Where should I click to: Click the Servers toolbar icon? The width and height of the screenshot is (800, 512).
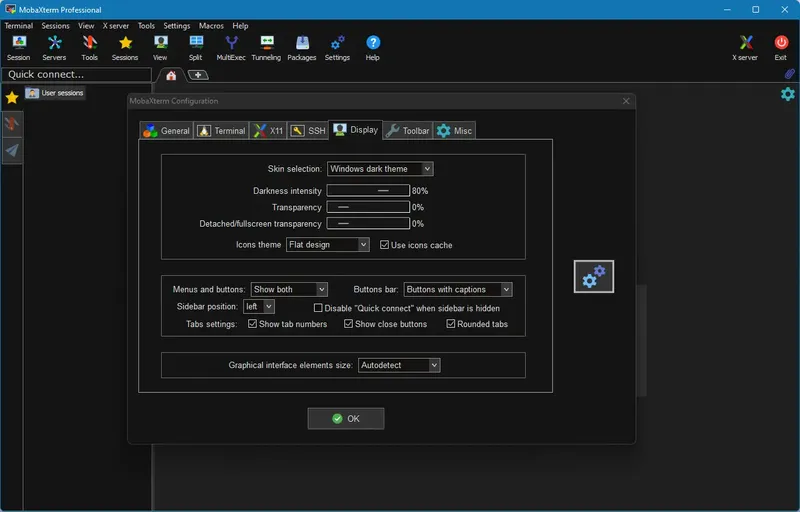click(x=54, y=48)
